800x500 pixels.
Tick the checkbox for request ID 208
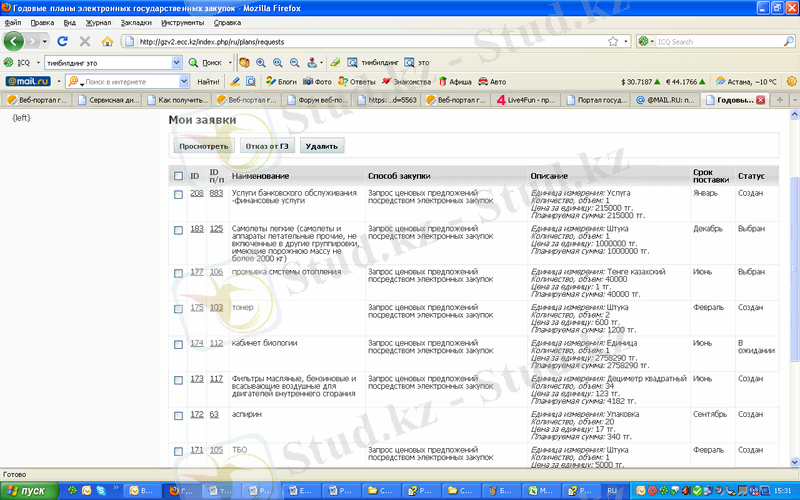(x=177, y=194)
